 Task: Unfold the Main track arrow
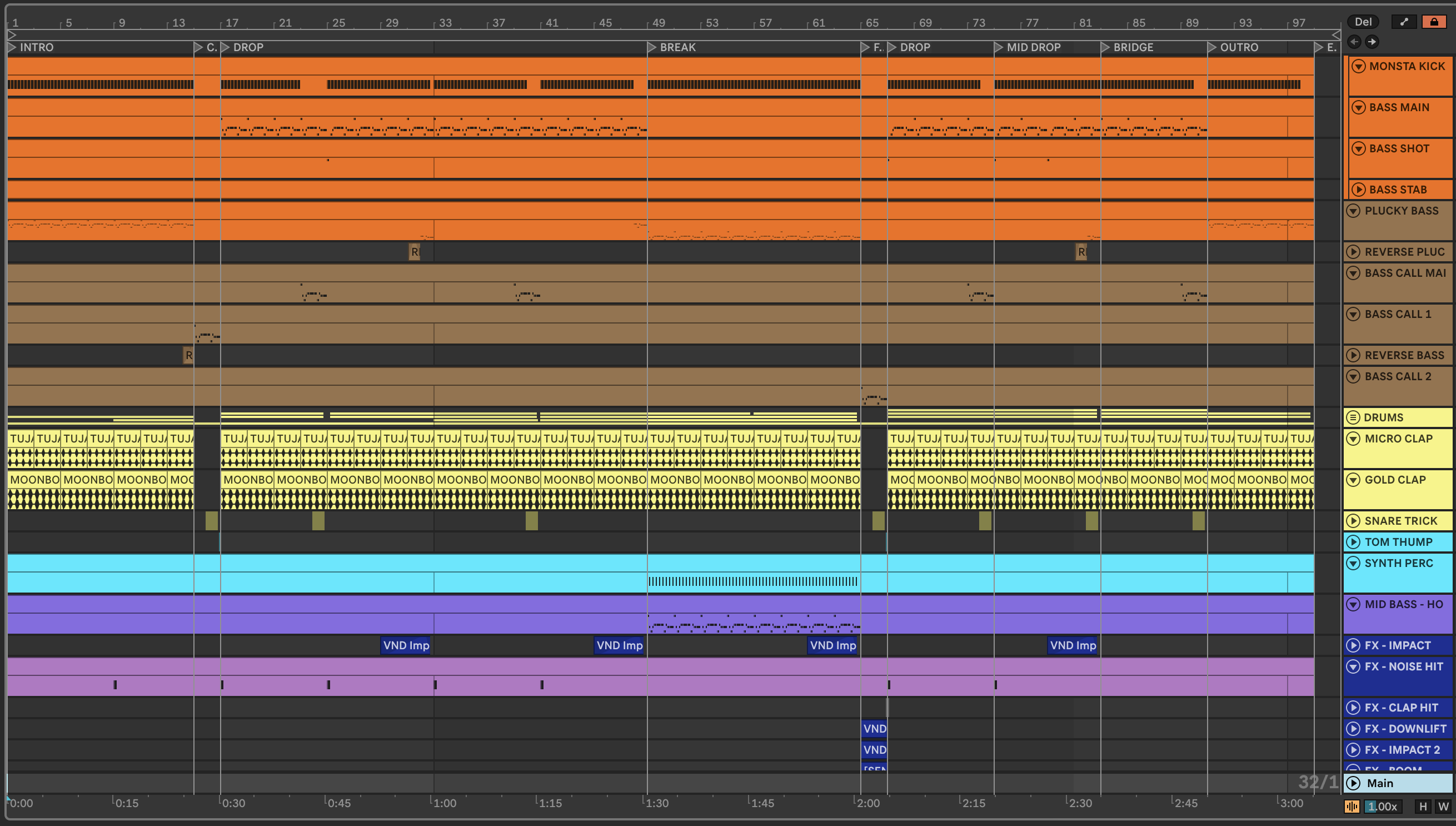1353,783
